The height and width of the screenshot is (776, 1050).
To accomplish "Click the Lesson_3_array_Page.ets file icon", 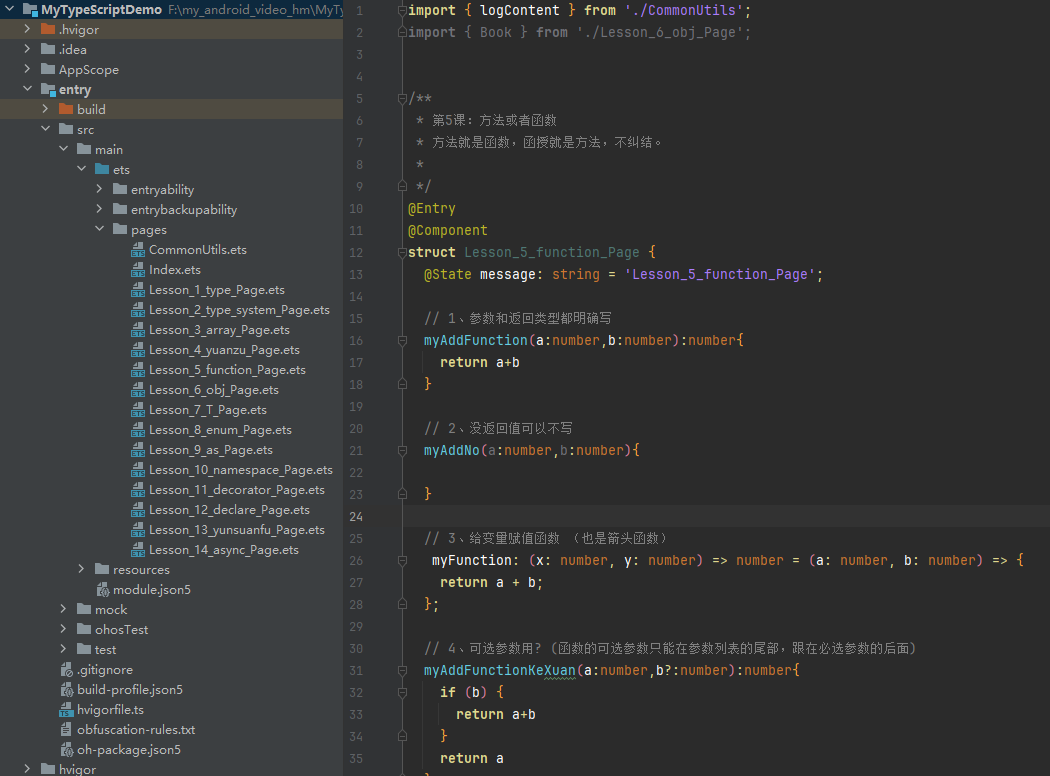I will [138, 330].
